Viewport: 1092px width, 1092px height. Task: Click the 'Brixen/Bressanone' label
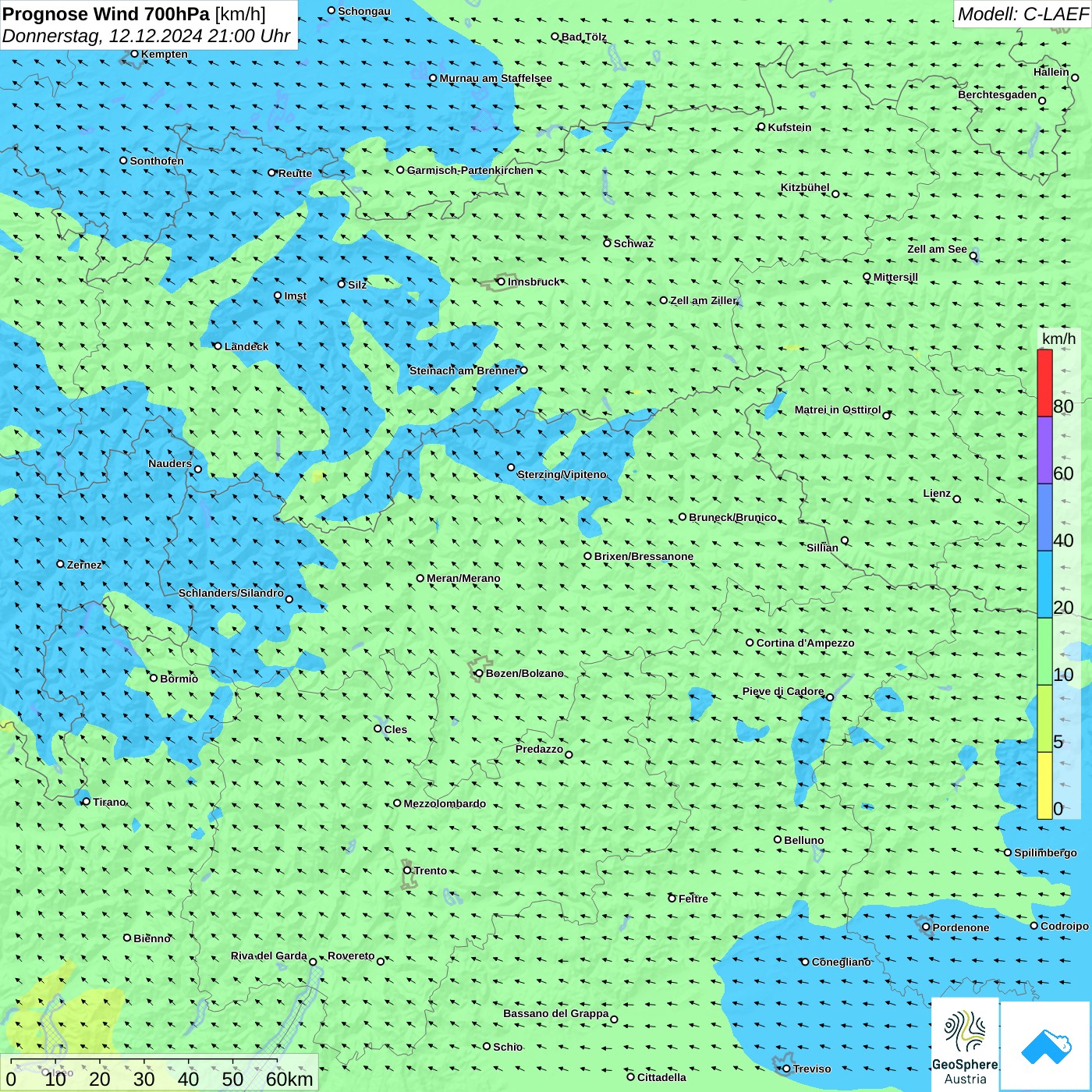(643, 557)
